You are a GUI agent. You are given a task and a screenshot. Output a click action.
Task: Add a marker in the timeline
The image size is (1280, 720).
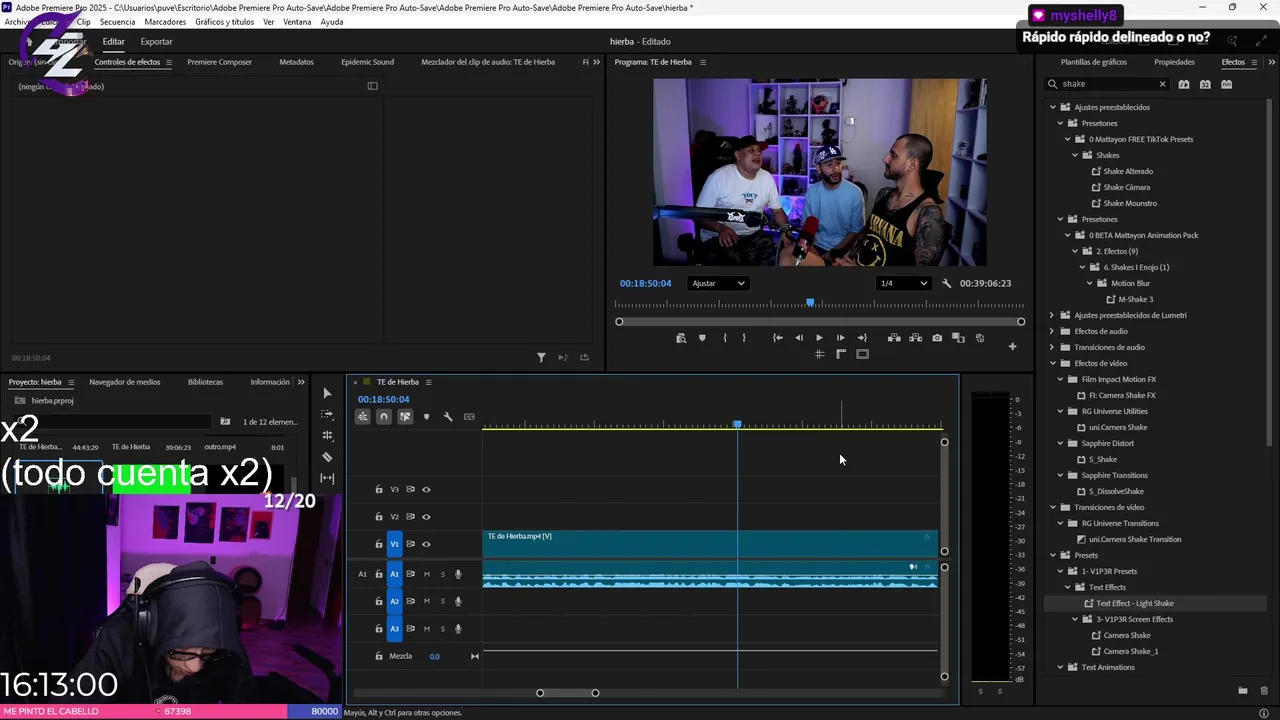point(426,417)
